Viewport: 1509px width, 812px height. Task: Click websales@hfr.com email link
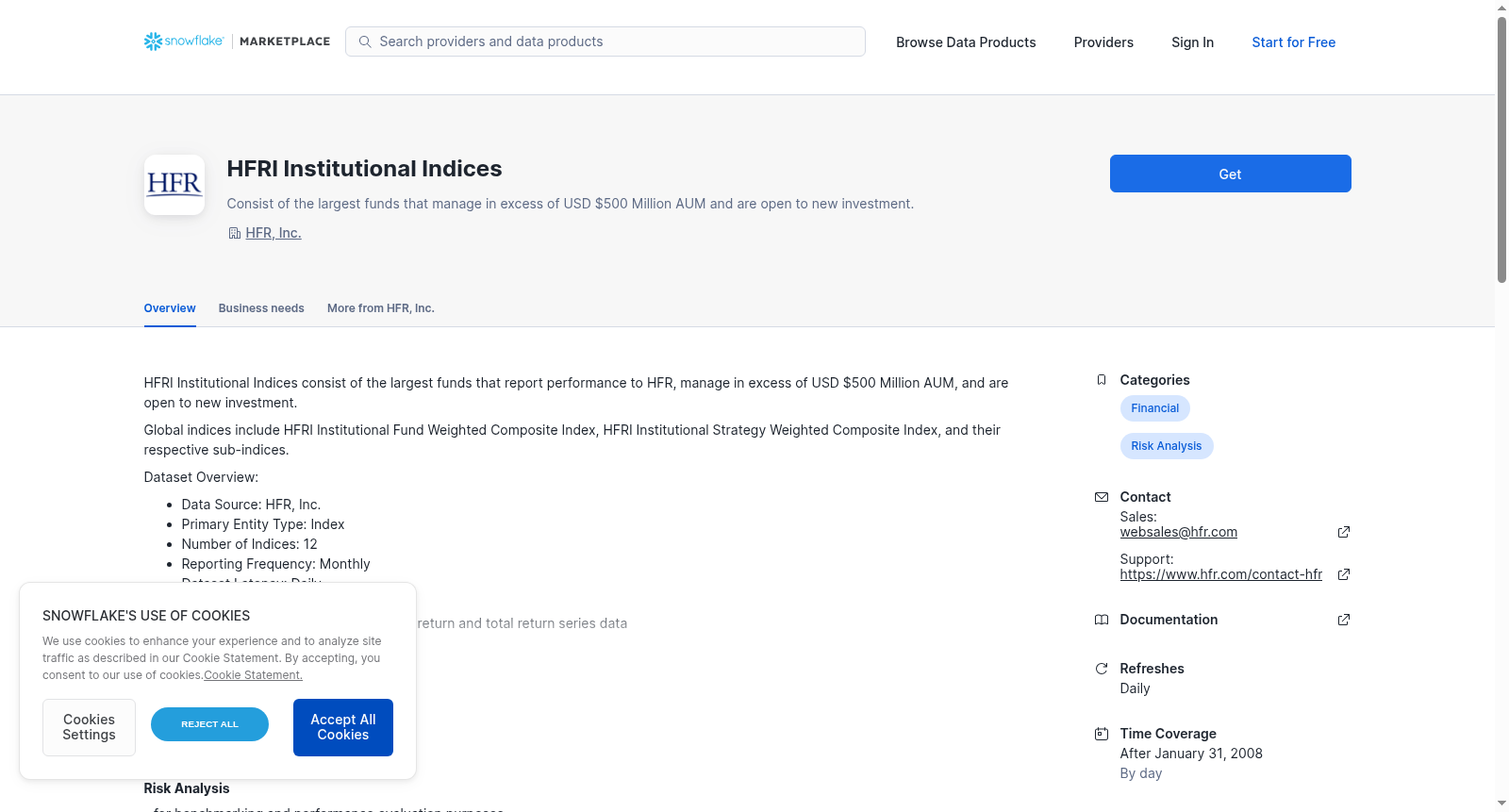(1178, 532)
